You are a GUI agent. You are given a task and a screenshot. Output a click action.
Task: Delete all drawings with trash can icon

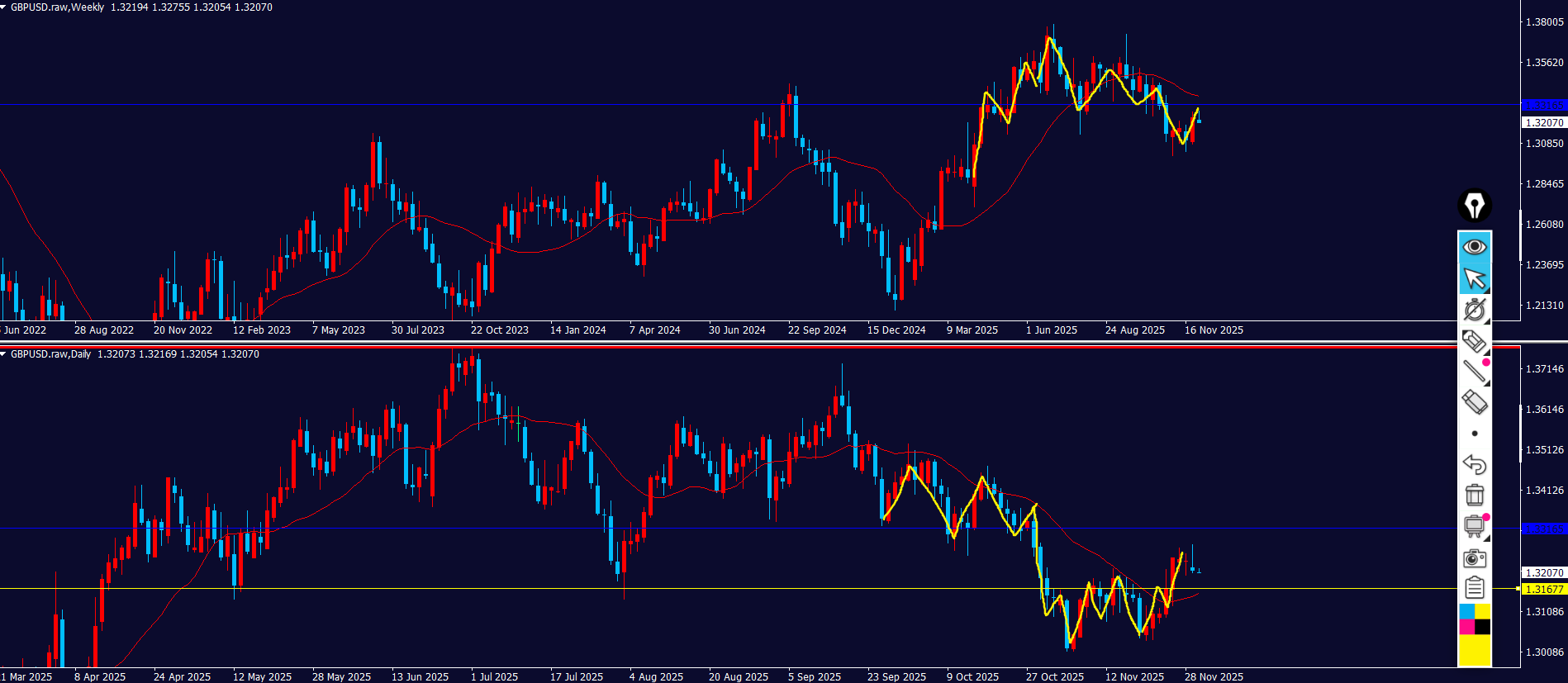coord(1474,495)
